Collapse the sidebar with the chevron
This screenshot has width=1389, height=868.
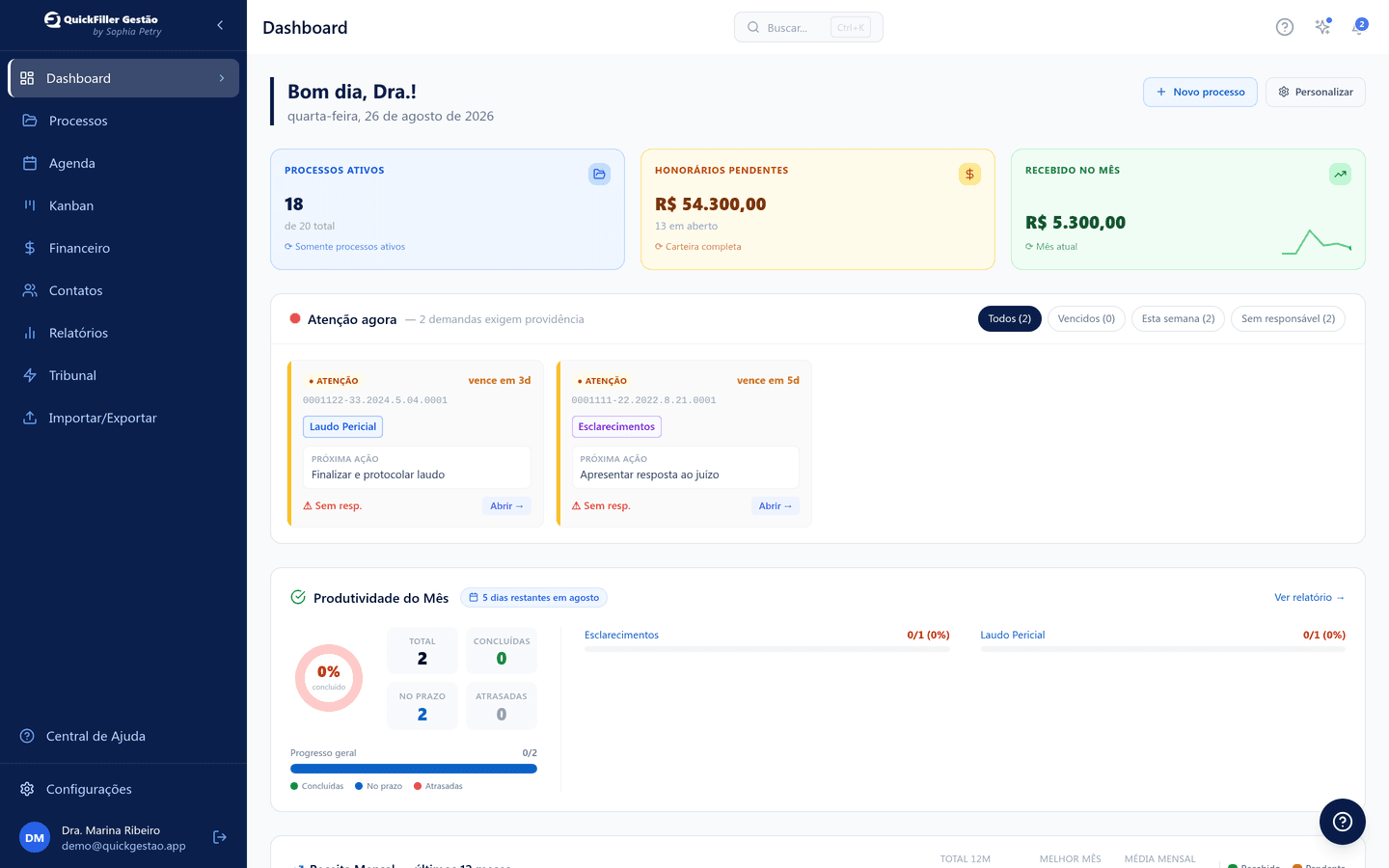[x=220, y=25]
